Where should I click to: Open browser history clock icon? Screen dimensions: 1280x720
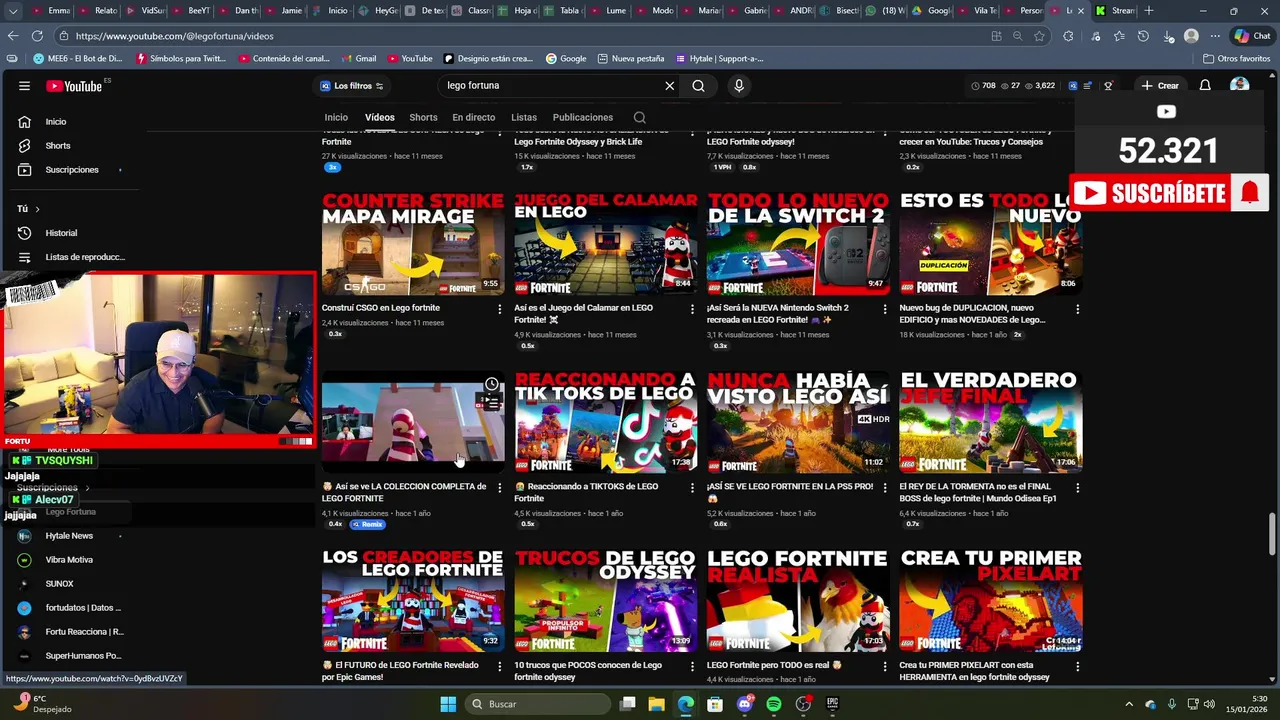point(1143,36)
